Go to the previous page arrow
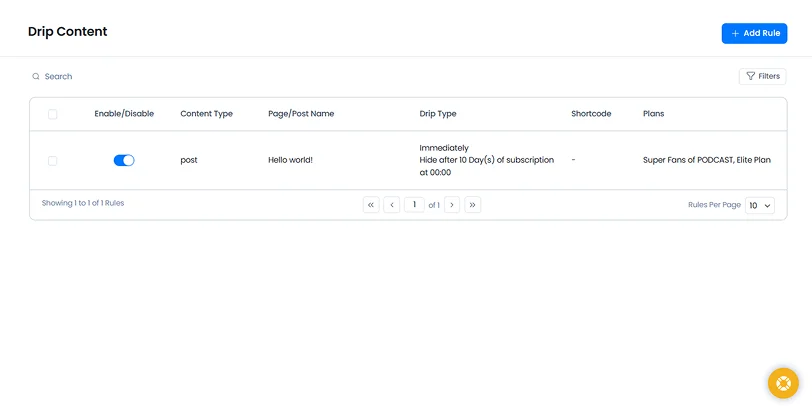Image resolution: width=812 pixels, height=407 pixels. coord(392,205)
